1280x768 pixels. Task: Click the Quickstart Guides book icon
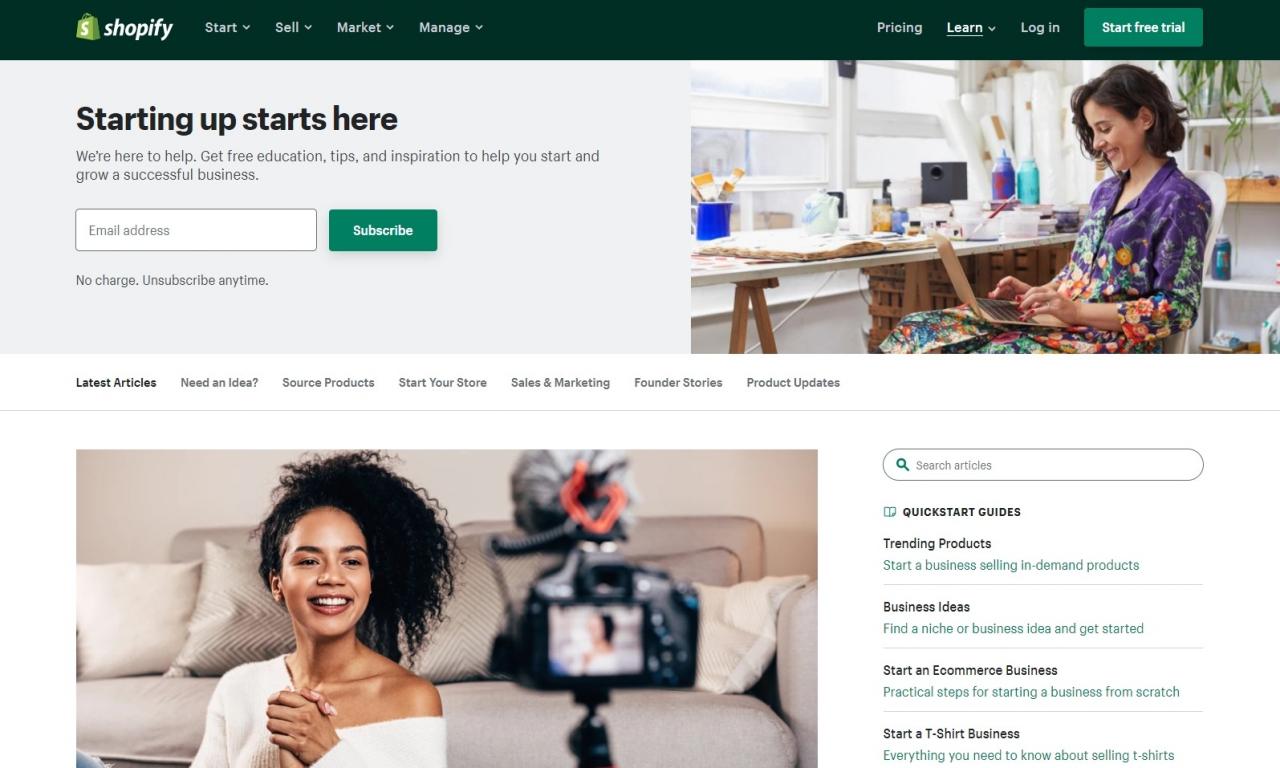tap(890, 512)
